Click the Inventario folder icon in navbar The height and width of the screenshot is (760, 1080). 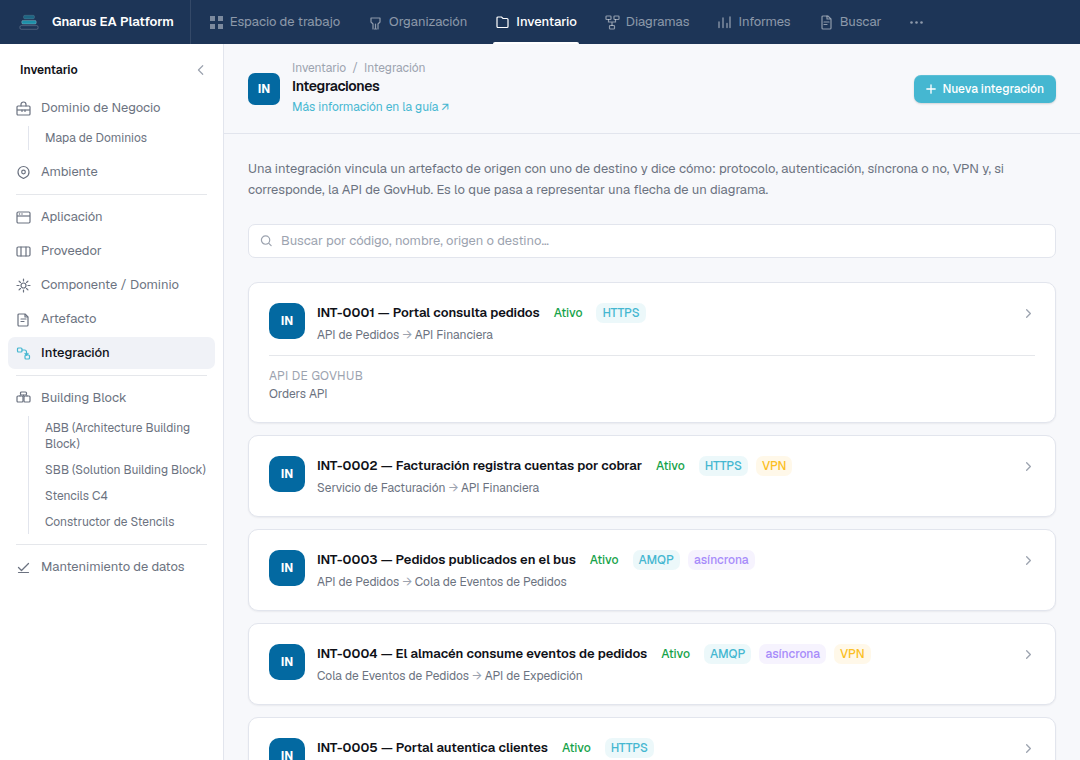pyautogui.click(x=502, y=23)
